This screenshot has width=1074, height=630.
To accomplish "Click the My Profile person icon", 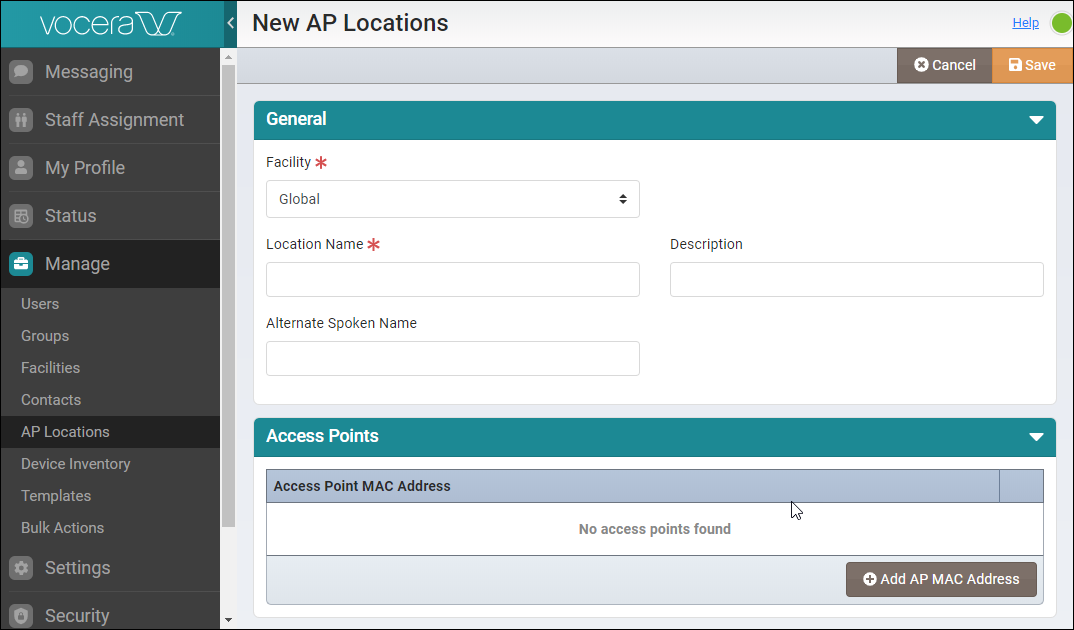I will [x=21, y=167].
